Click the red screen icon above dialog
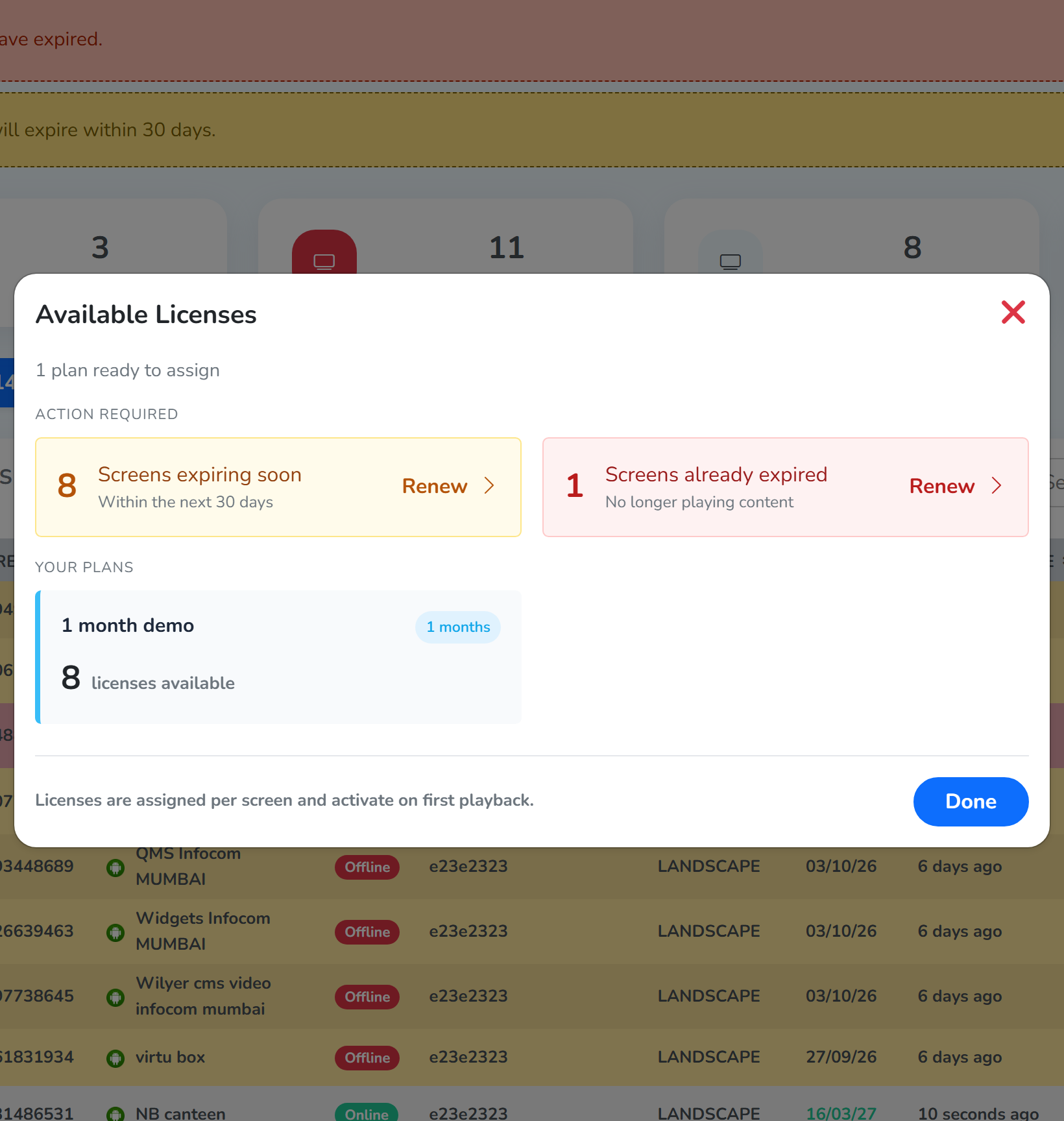Viewport: 1064px width, 1121px height. click(324, 252)
